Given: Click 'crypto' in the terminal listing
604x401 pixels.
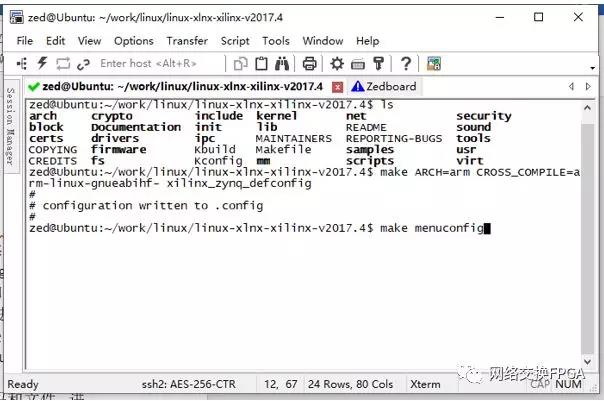Looking at the screenshot, I should click(112, 116).
